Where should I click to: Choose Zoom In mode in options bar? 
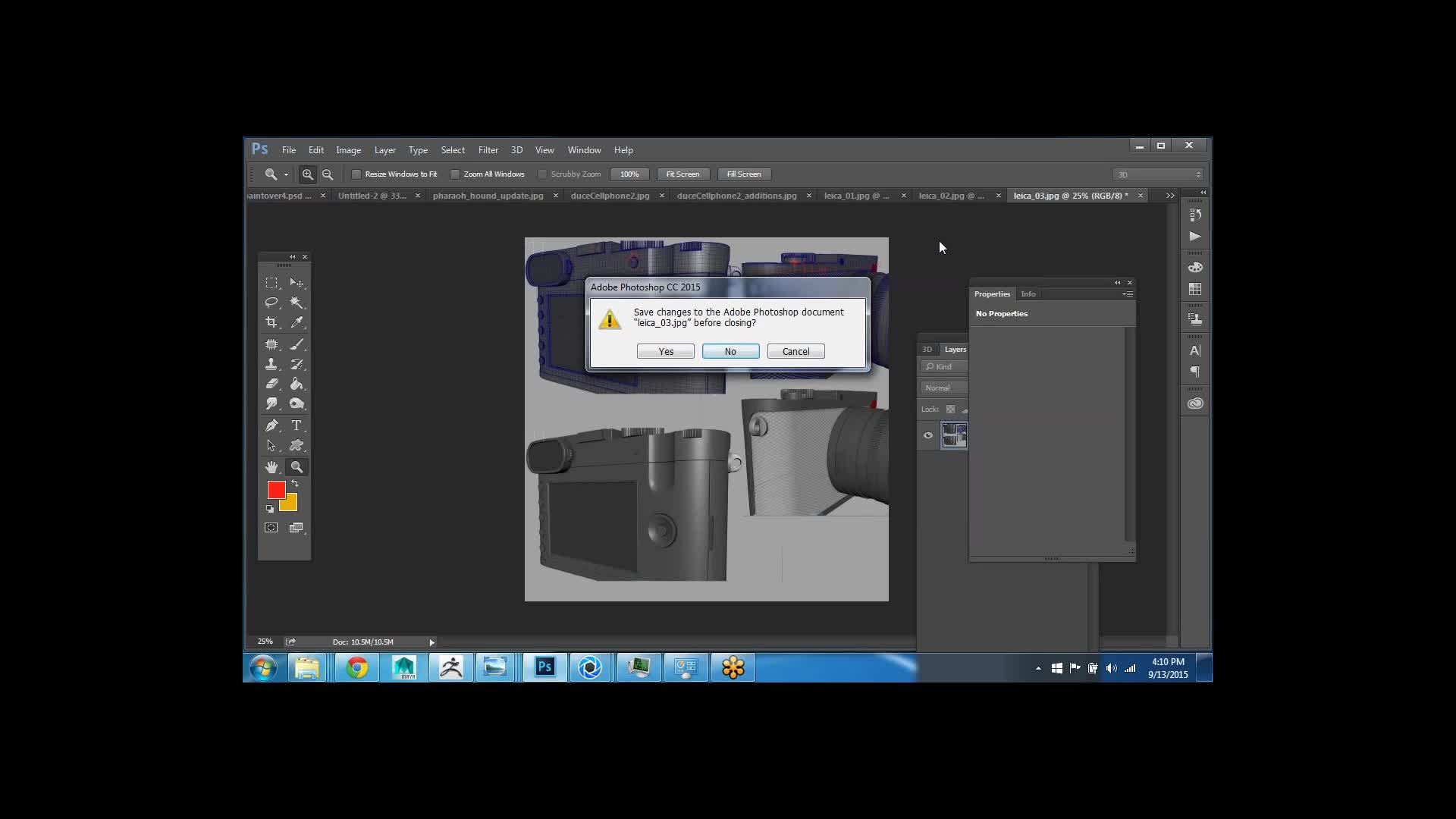pos(307,174)
